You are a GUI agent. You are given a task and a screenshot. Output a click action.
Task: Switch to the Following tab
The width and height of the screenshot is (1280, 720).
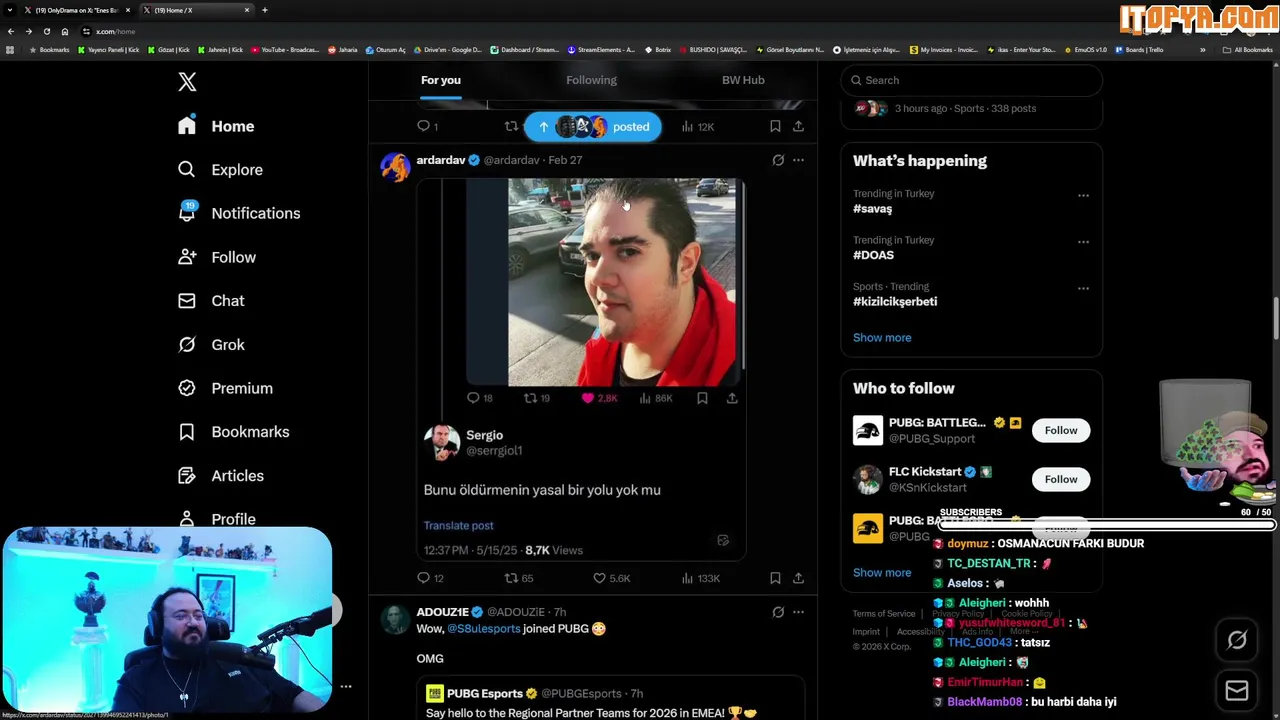tap(591, 80)
